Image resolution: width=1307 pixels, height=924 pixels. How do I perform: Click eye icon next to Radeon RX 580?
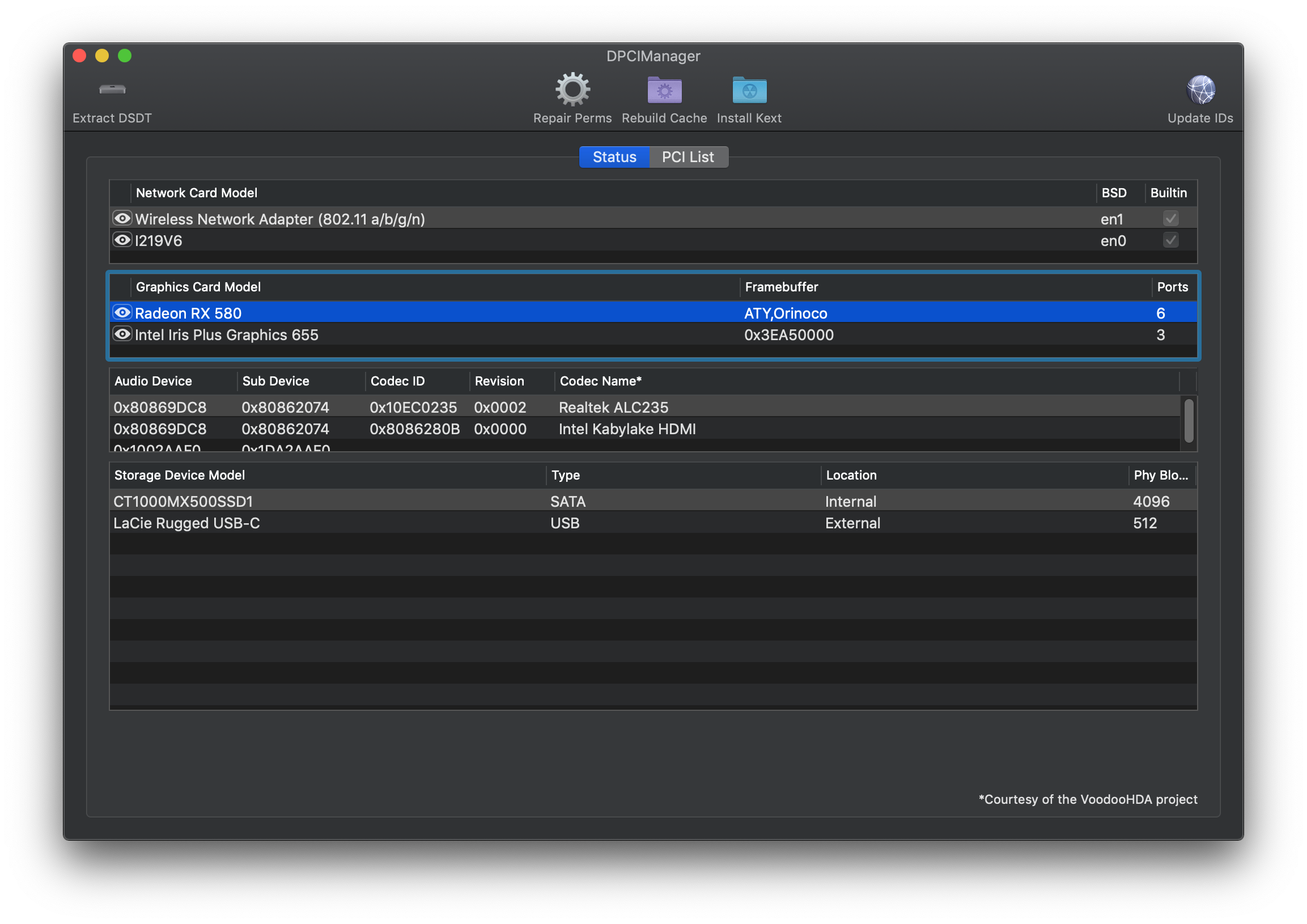tap(122, 312)
